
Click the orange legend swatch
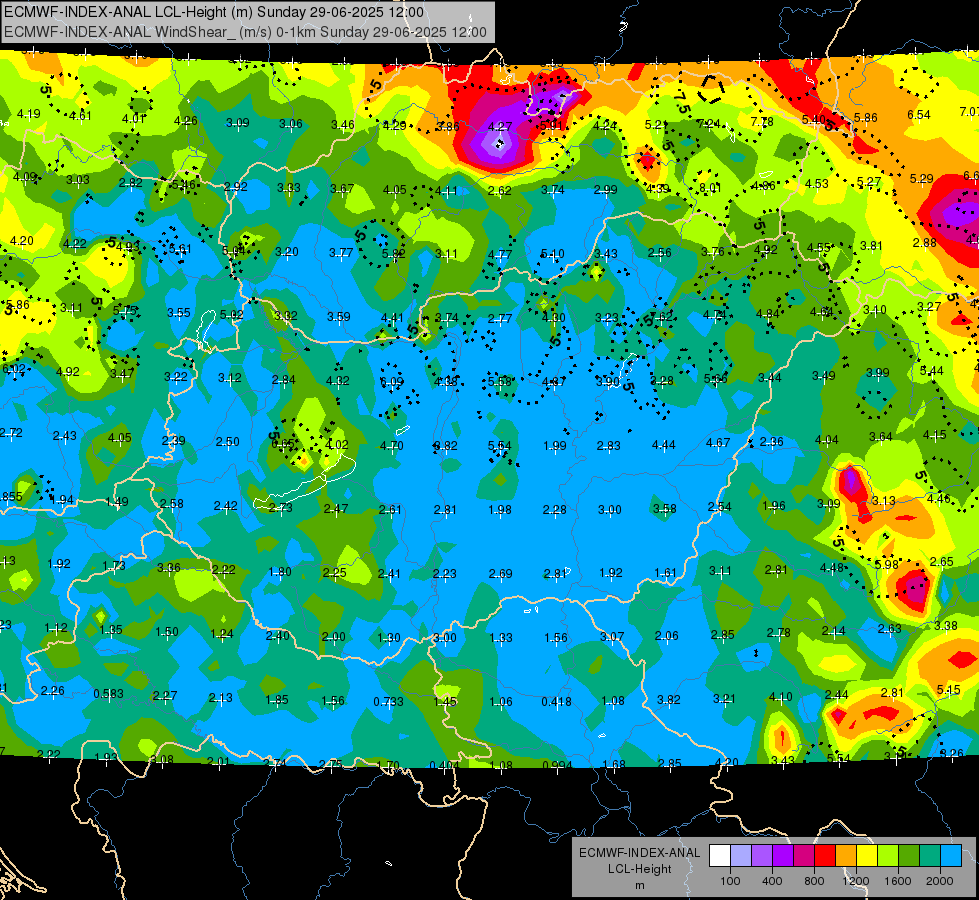coord(846,856)
